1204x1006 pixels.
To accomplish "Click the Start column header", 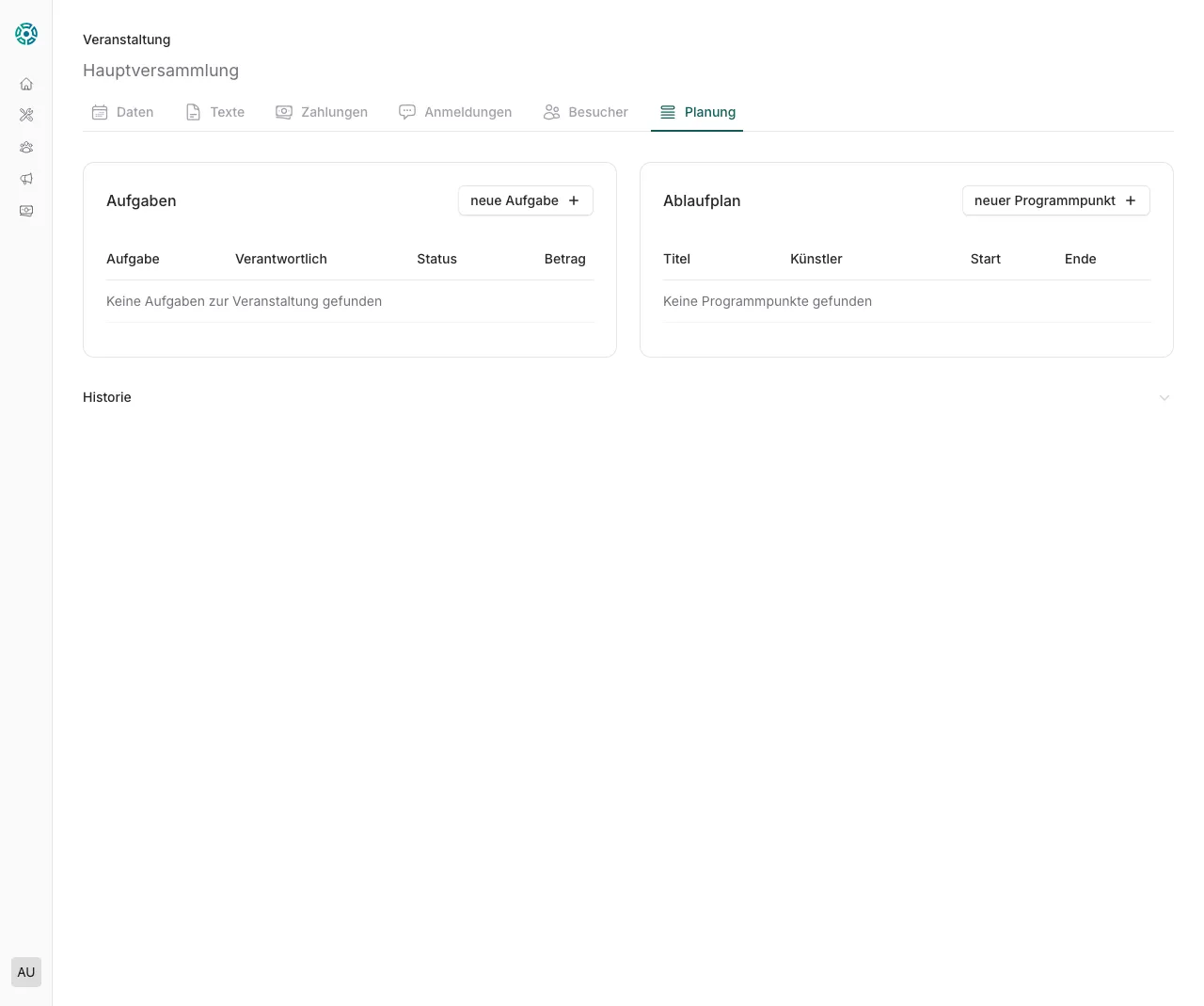I will point(986,259).
